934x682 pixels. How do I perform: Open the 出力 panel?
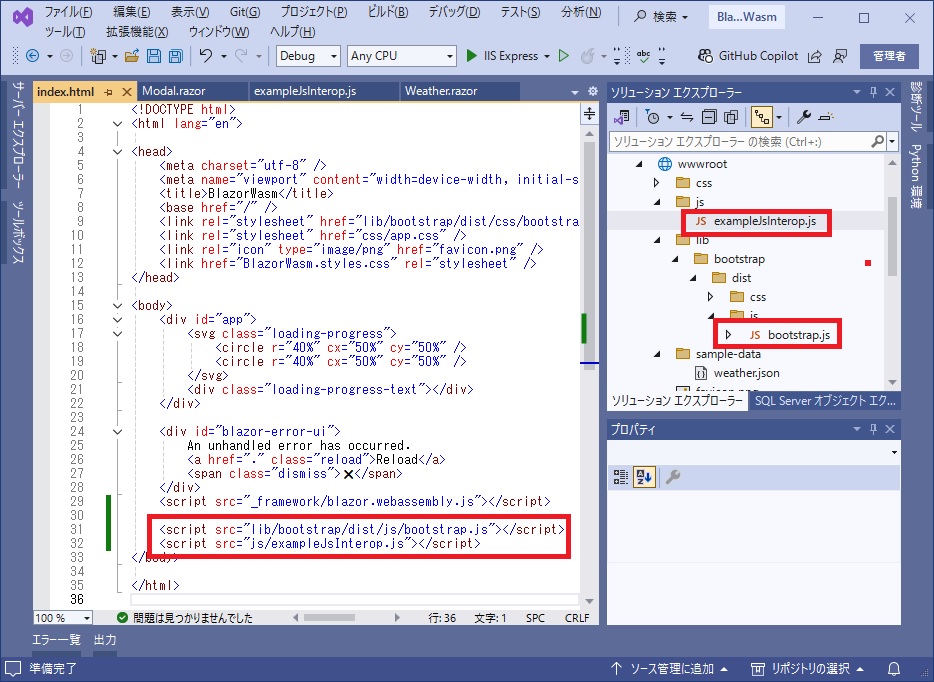[105, 640]
